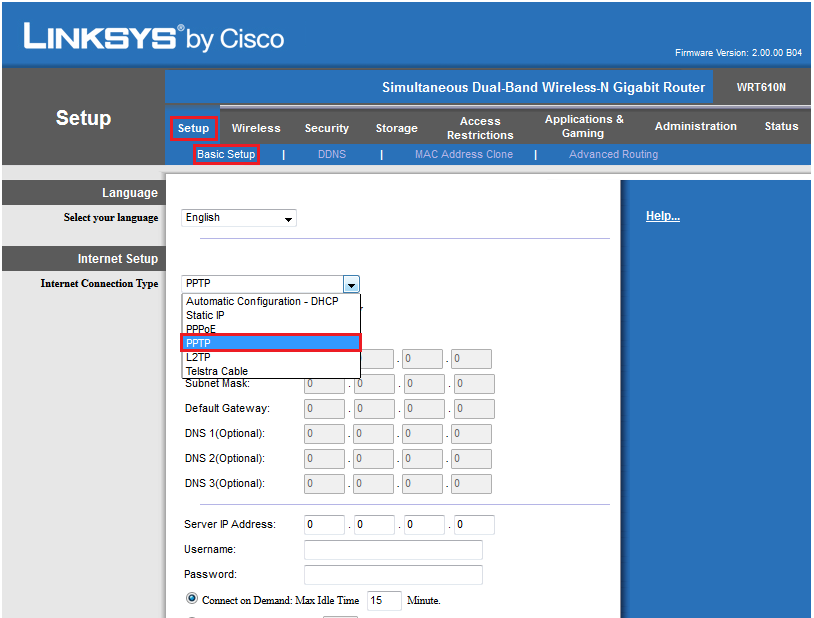Focus the third Server IP Address octet
Viewport: 814px width, 618px height.
click(424, 525)
